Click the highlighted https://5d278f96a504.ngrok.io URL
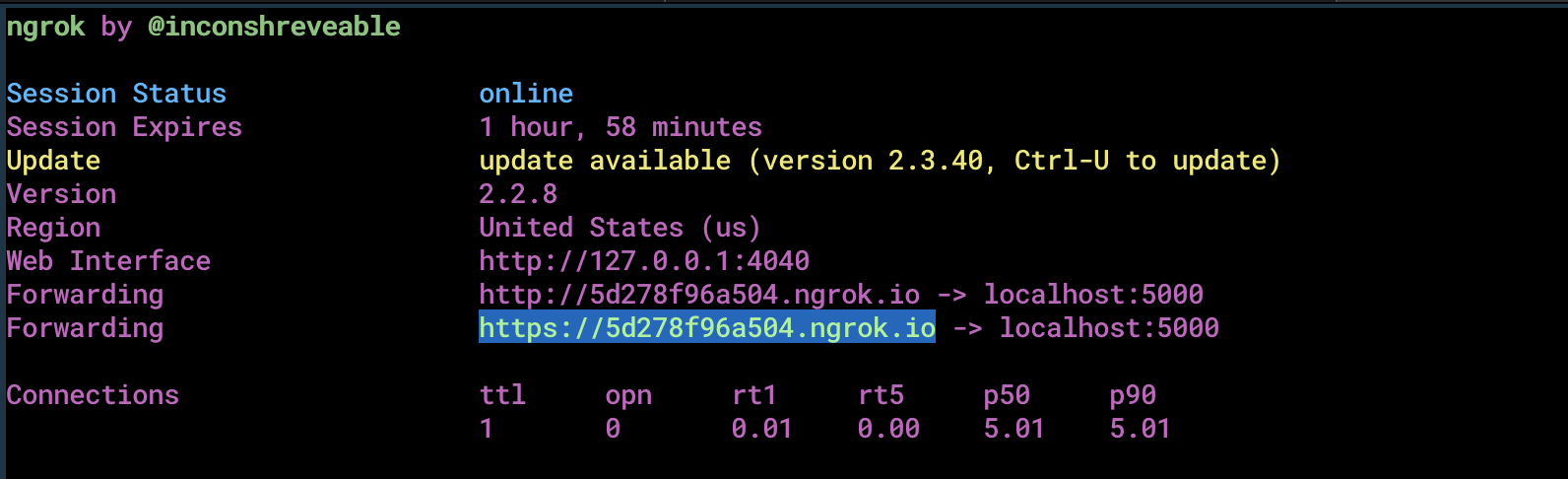 [707, 327]
